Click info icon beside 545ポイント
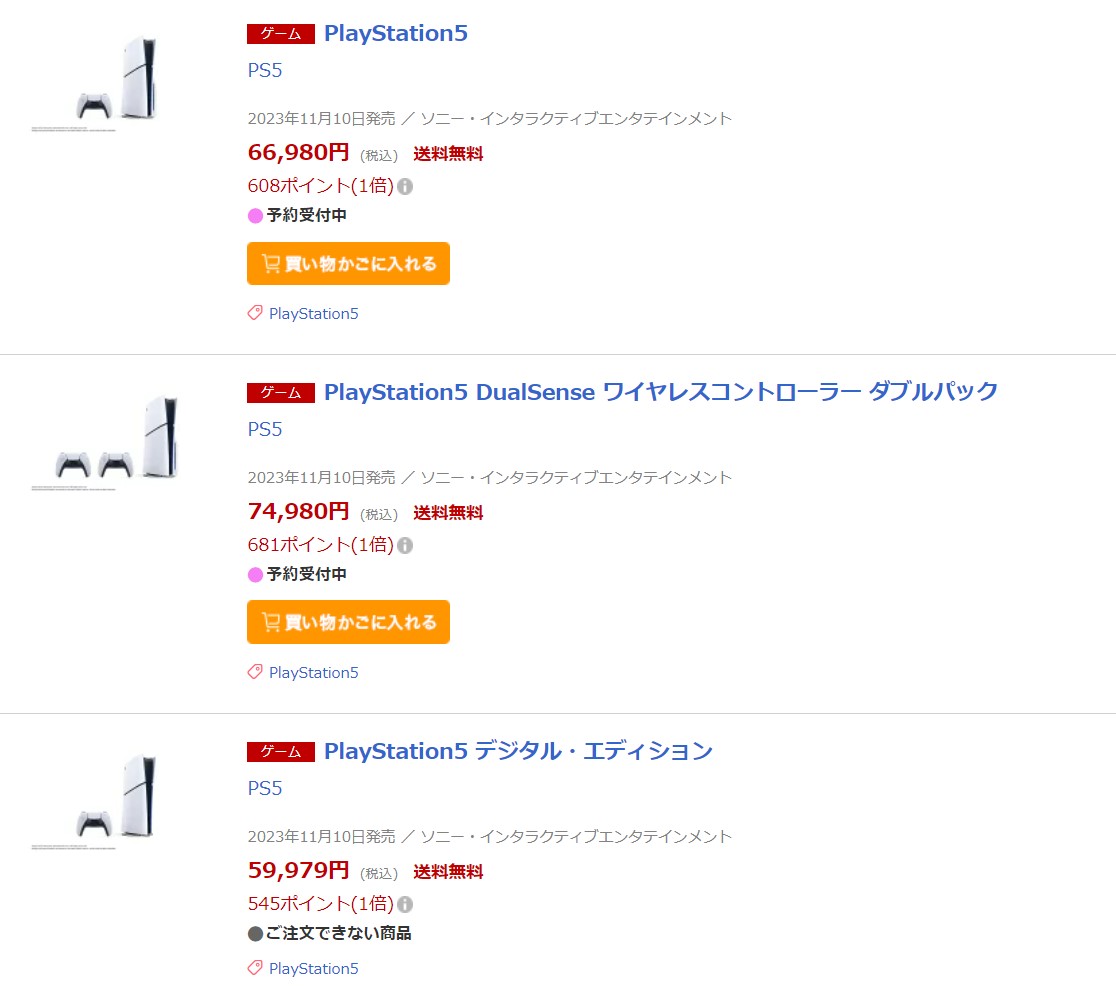The image size is (1116, 994). coord(405,905)
